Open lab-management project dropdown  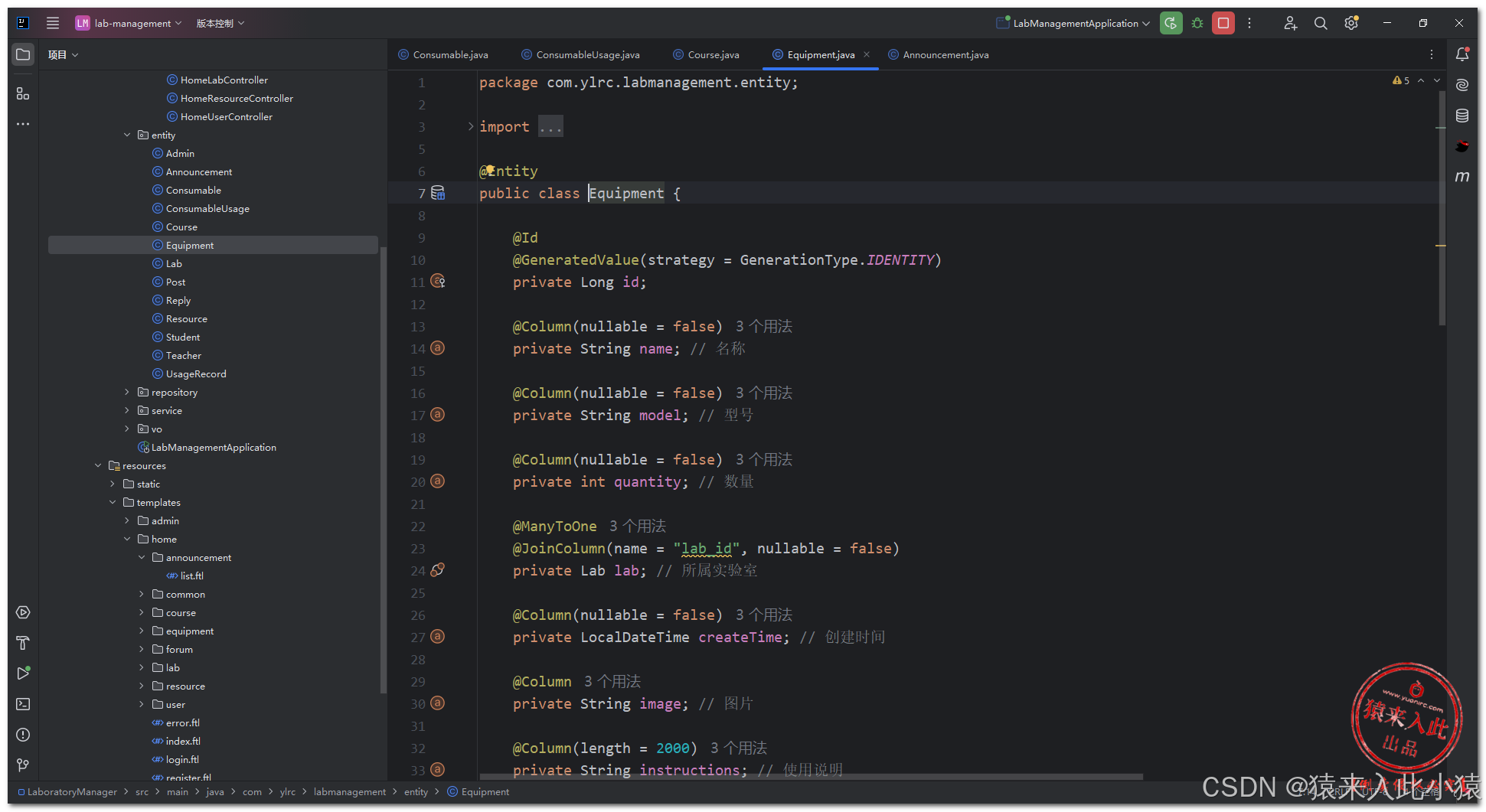(129, 23)
